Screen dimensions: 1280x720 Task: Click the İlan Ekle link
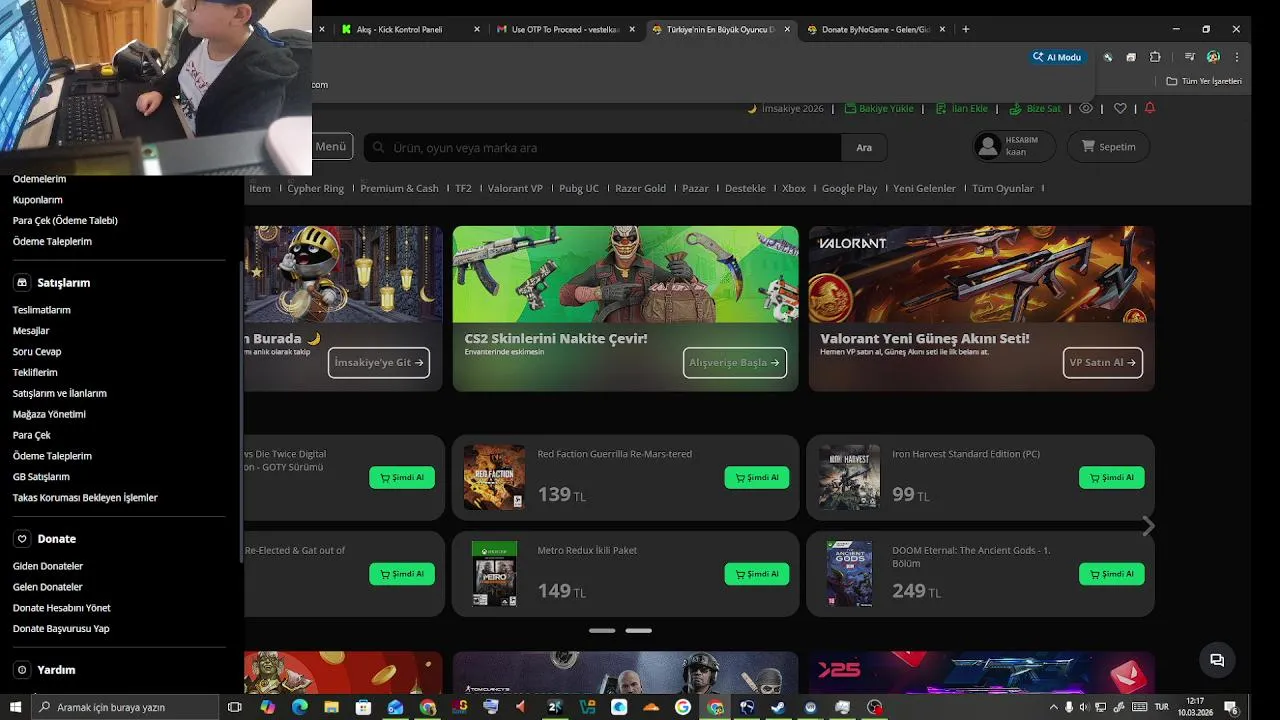[961, 108]
